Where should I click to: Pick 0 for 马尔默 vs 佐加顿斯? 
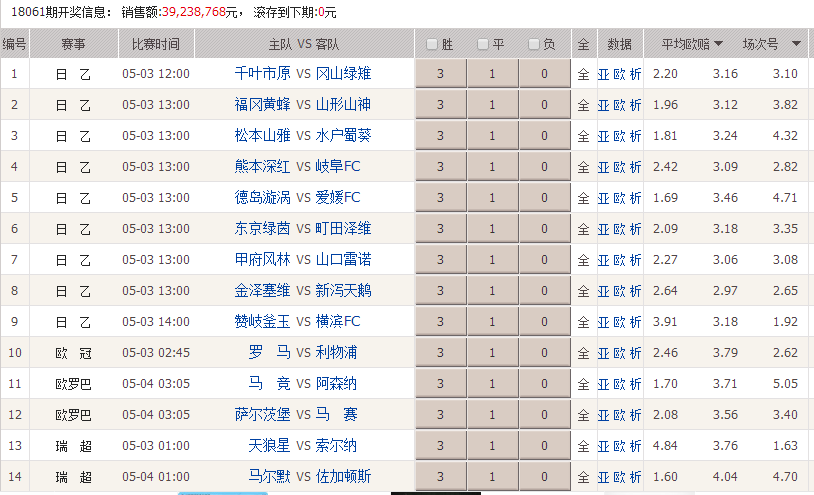point(544,477)
